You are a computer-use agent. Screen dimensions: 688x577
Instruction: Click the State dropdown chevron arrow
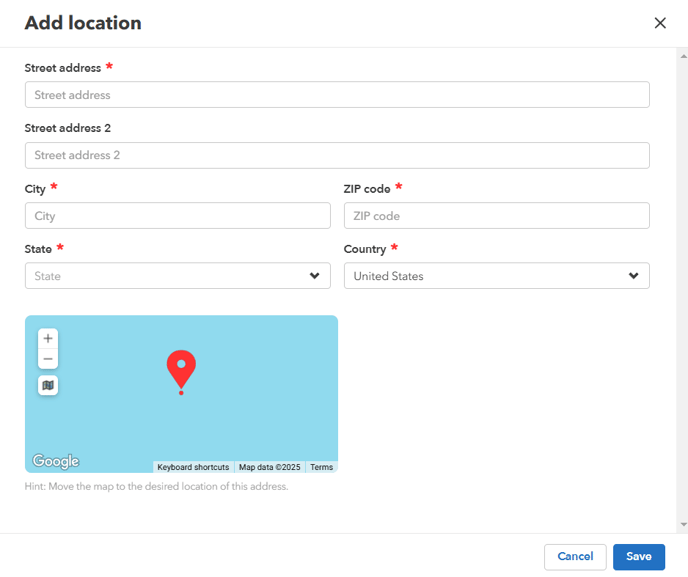pyautogui.click(x=315, y=276)
